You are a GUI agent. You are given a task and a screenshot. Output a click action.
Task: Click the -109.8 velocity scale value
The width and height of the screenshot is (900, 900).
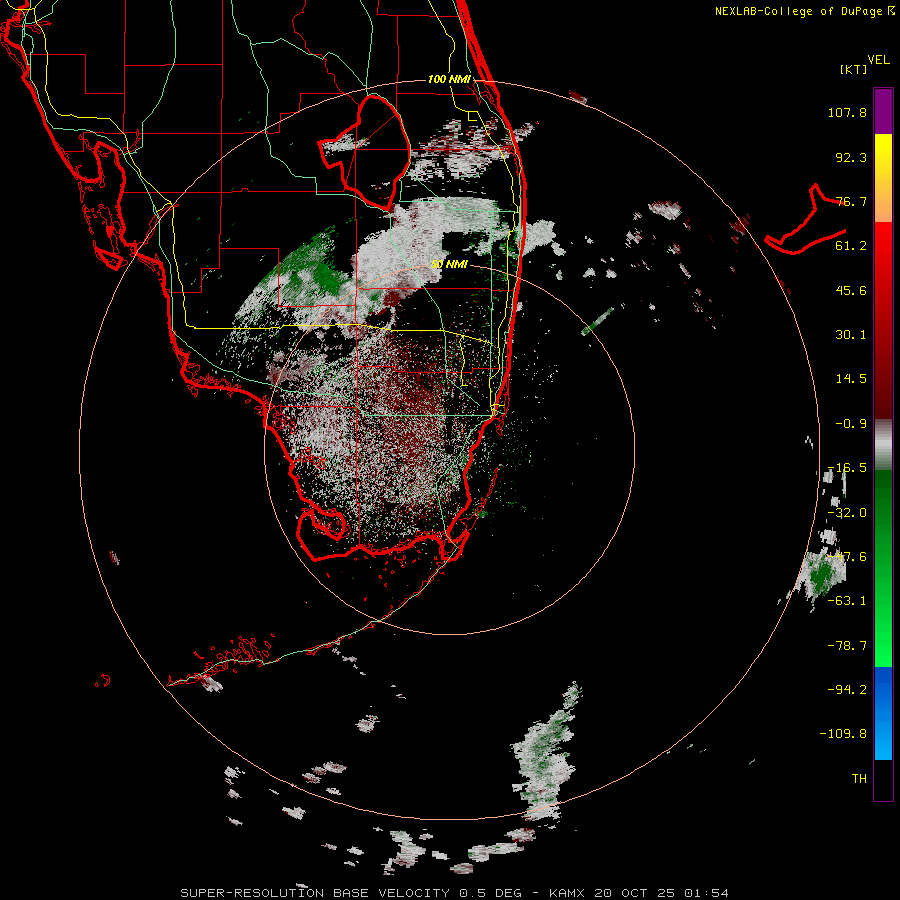point(843,734)
